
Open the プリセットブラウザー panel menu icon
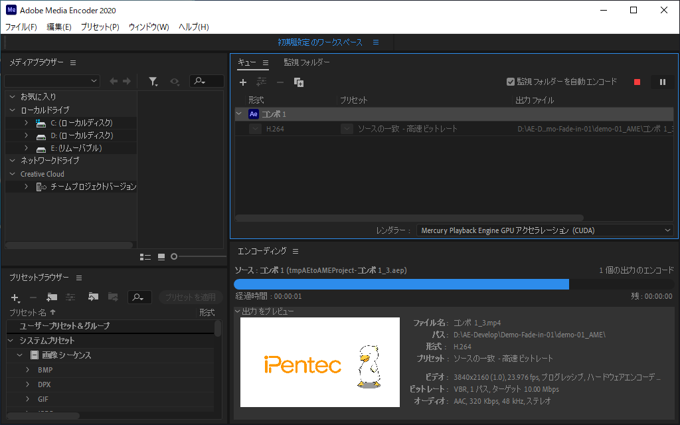click(79, 278)
